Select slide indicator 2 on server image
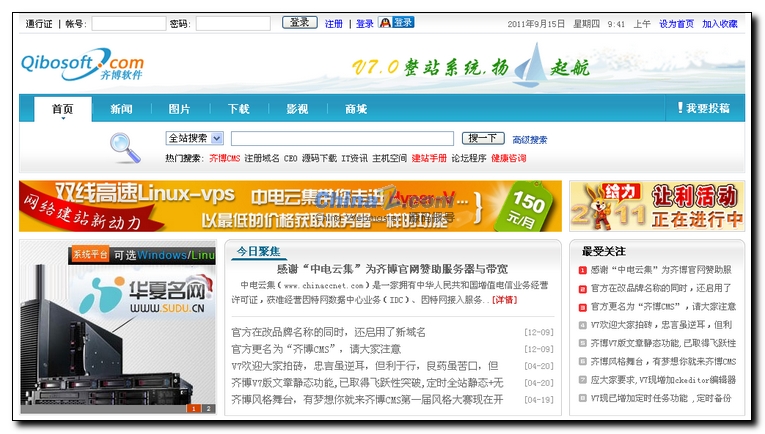This screenshot has height=434, width=765. pyautogui.click(x=209, y=408)
